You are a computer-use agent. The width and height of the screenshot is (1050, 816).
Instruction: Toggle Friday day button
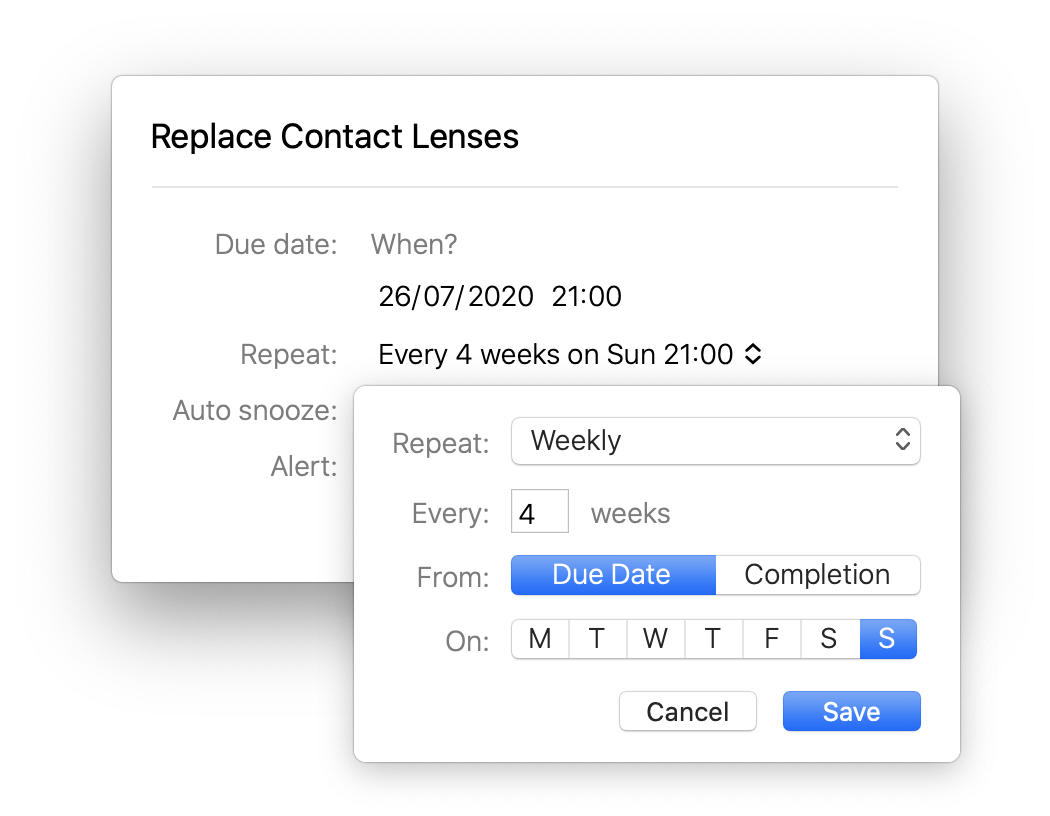click(771, 639)
